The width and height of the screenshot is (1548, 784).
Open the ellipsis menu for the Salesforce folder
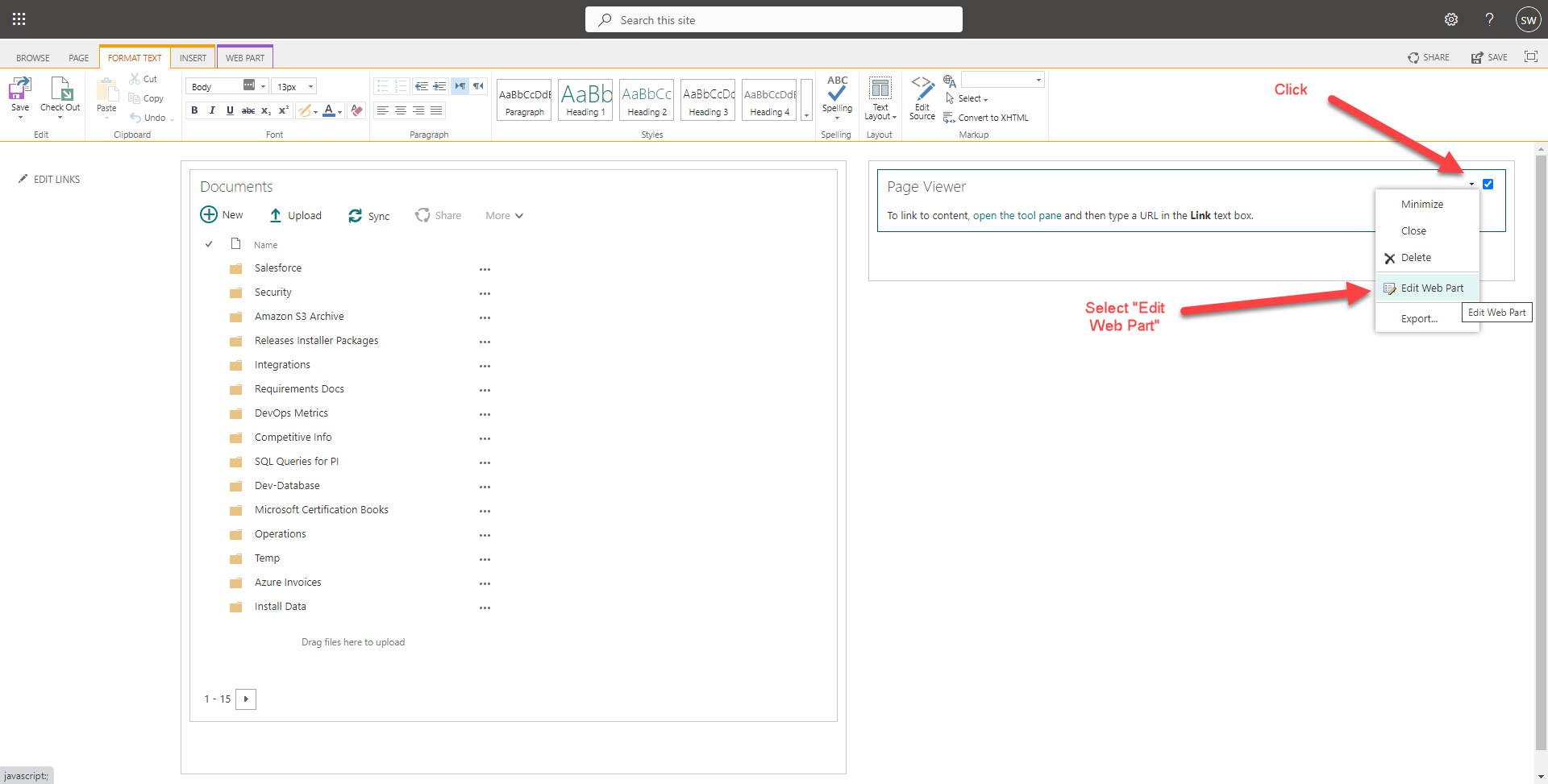click(x=485, y=269)
